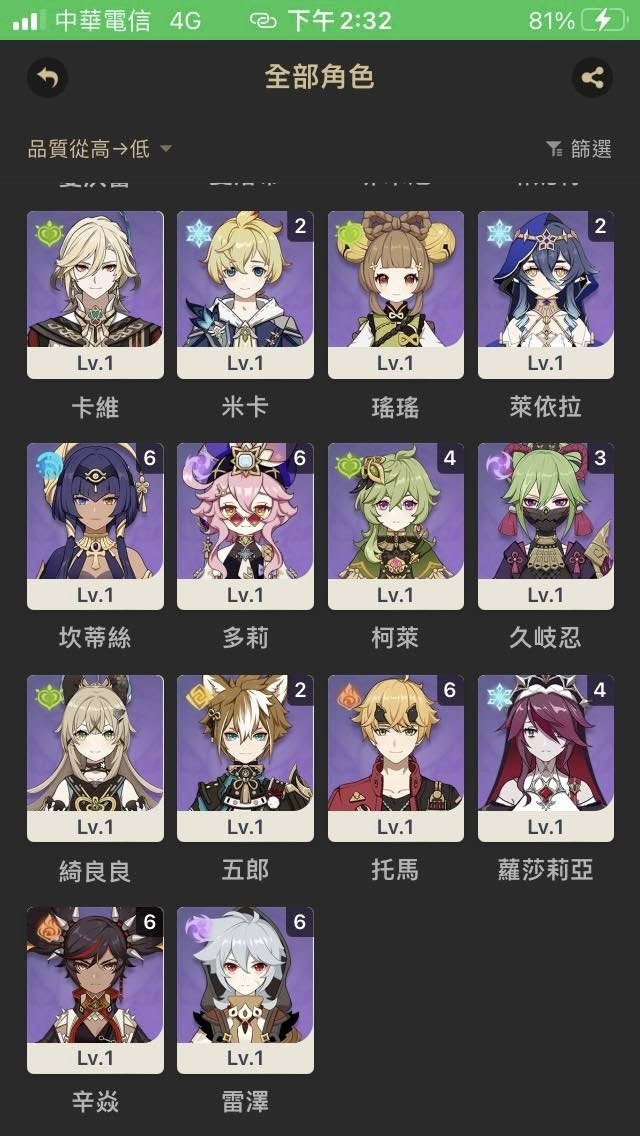Click the dropdown arrow beside 品質從高→低

tap(166, 149)
